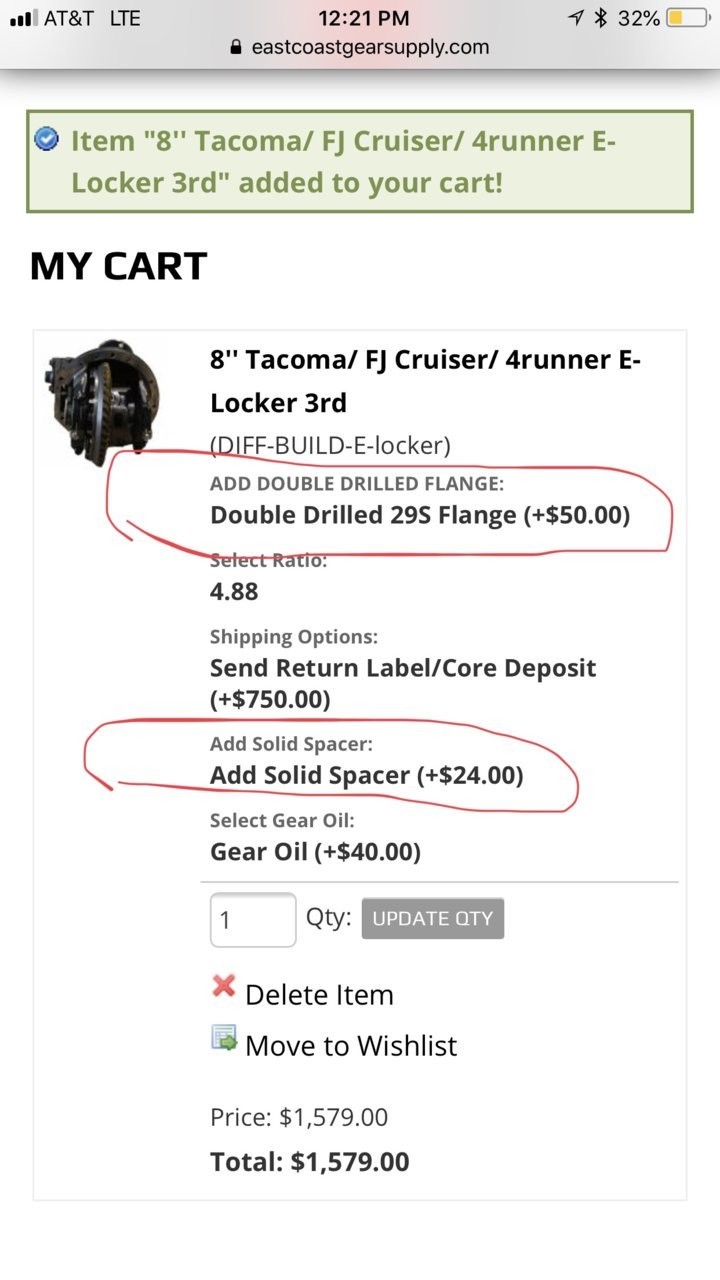Tap the item added to cart notification banner
The image size is (720, 1280).
[x=360, y=161]
